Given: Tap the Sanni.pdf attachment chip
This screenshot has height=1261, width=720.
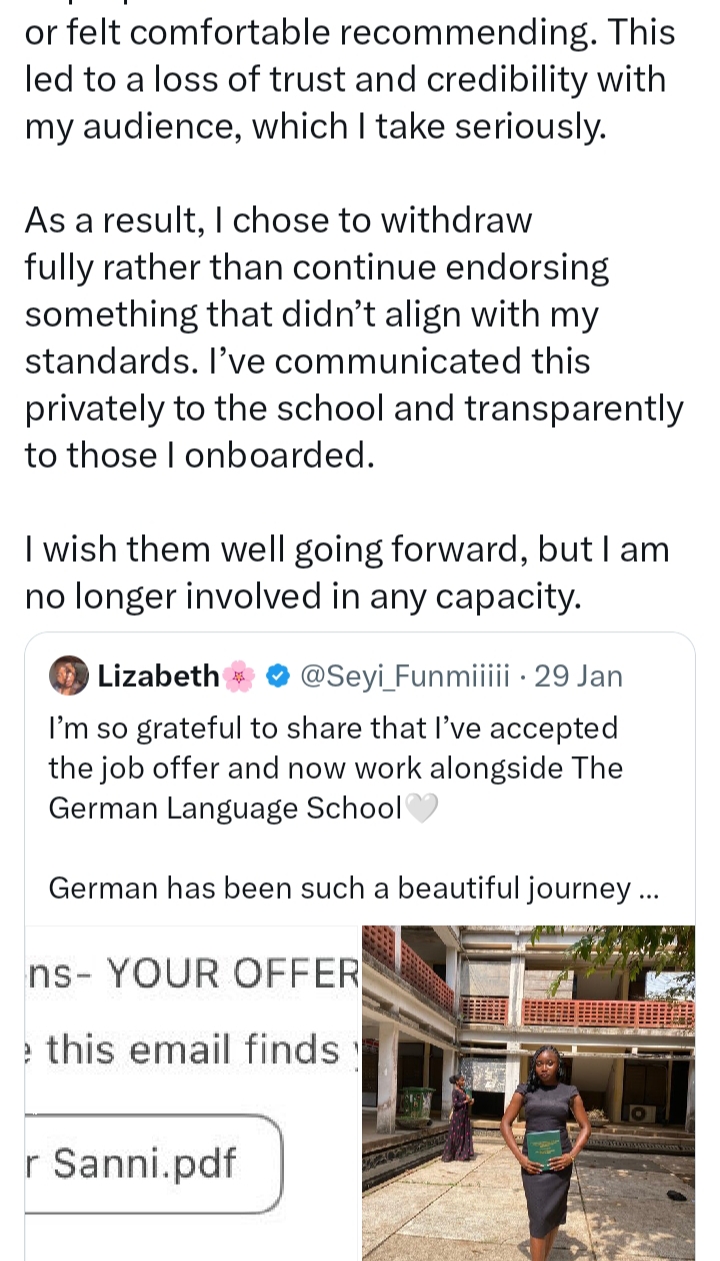Looking at the screenshot, I should click(150, 1163).
